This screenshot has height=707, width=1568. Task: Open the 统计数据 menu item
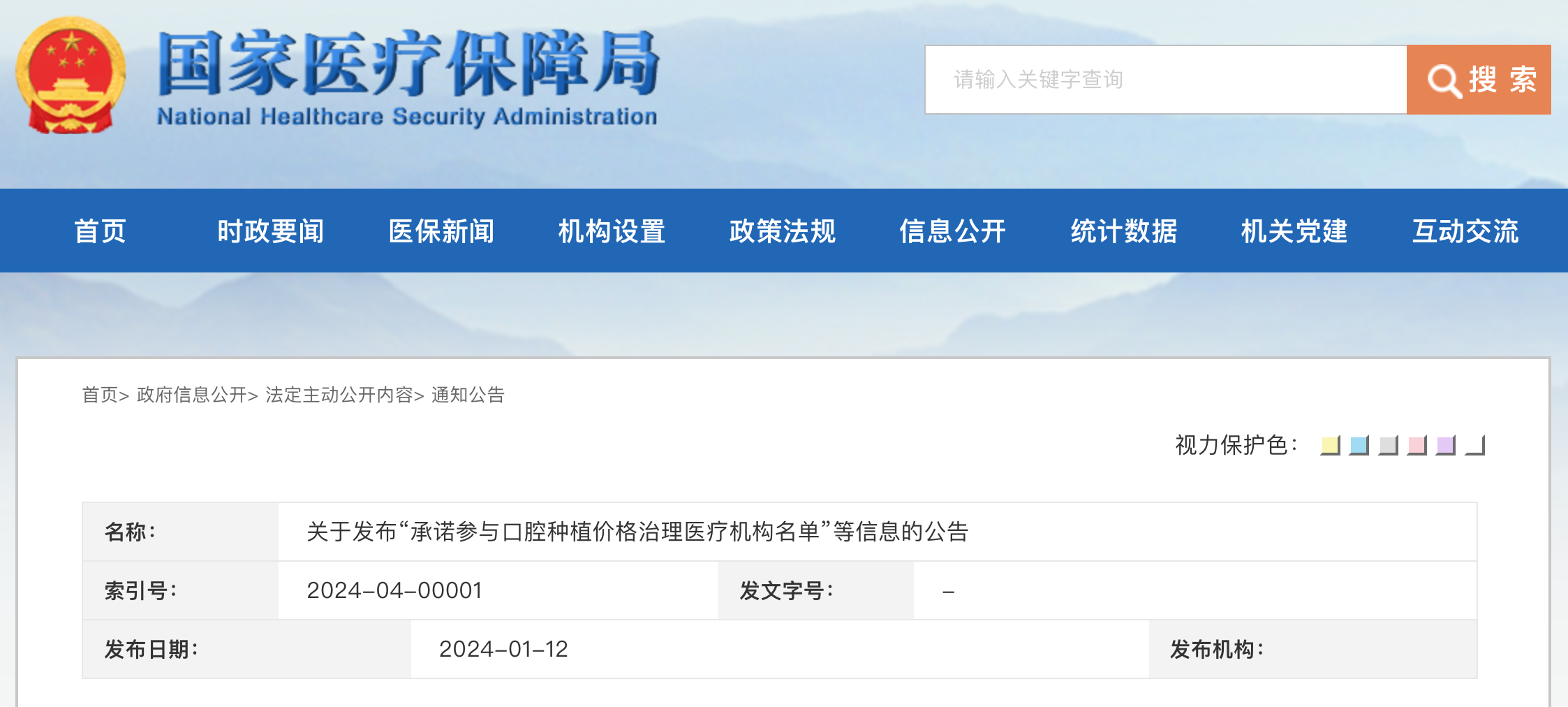[1124, 231]
